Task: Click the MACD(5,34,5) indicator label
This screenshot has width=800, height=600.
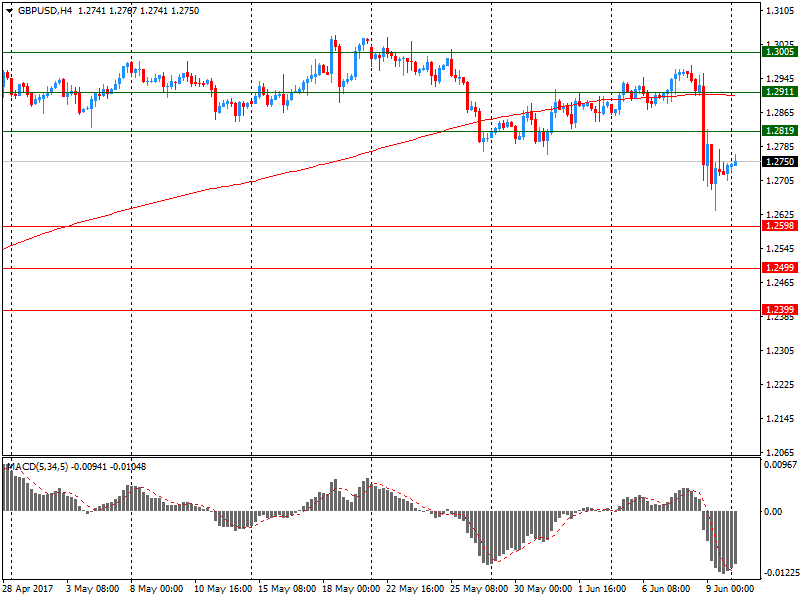Action: point(38,467)
